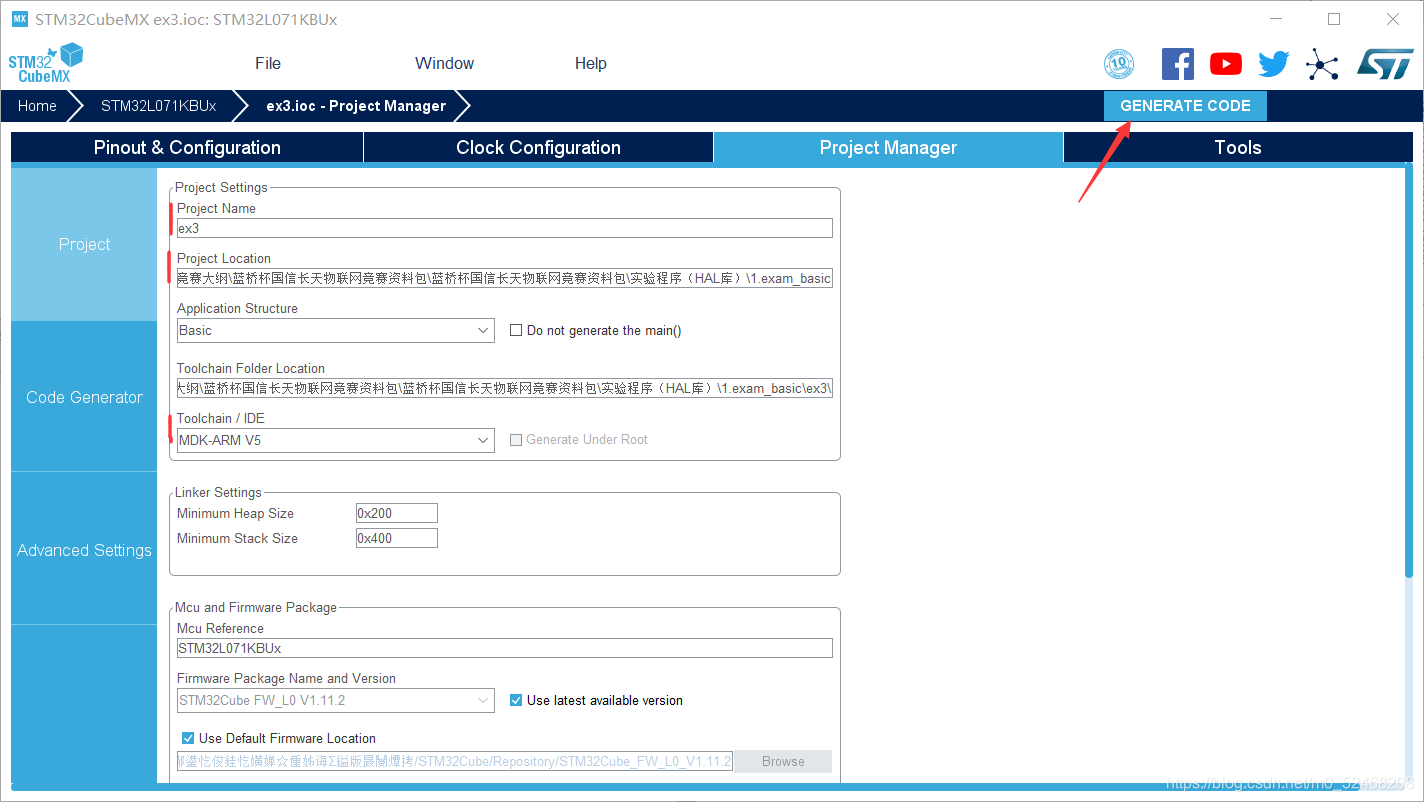Switch to Pinout & Configuration tab
The width and height of the screenshot is (1424, 802).
point(187,147)
